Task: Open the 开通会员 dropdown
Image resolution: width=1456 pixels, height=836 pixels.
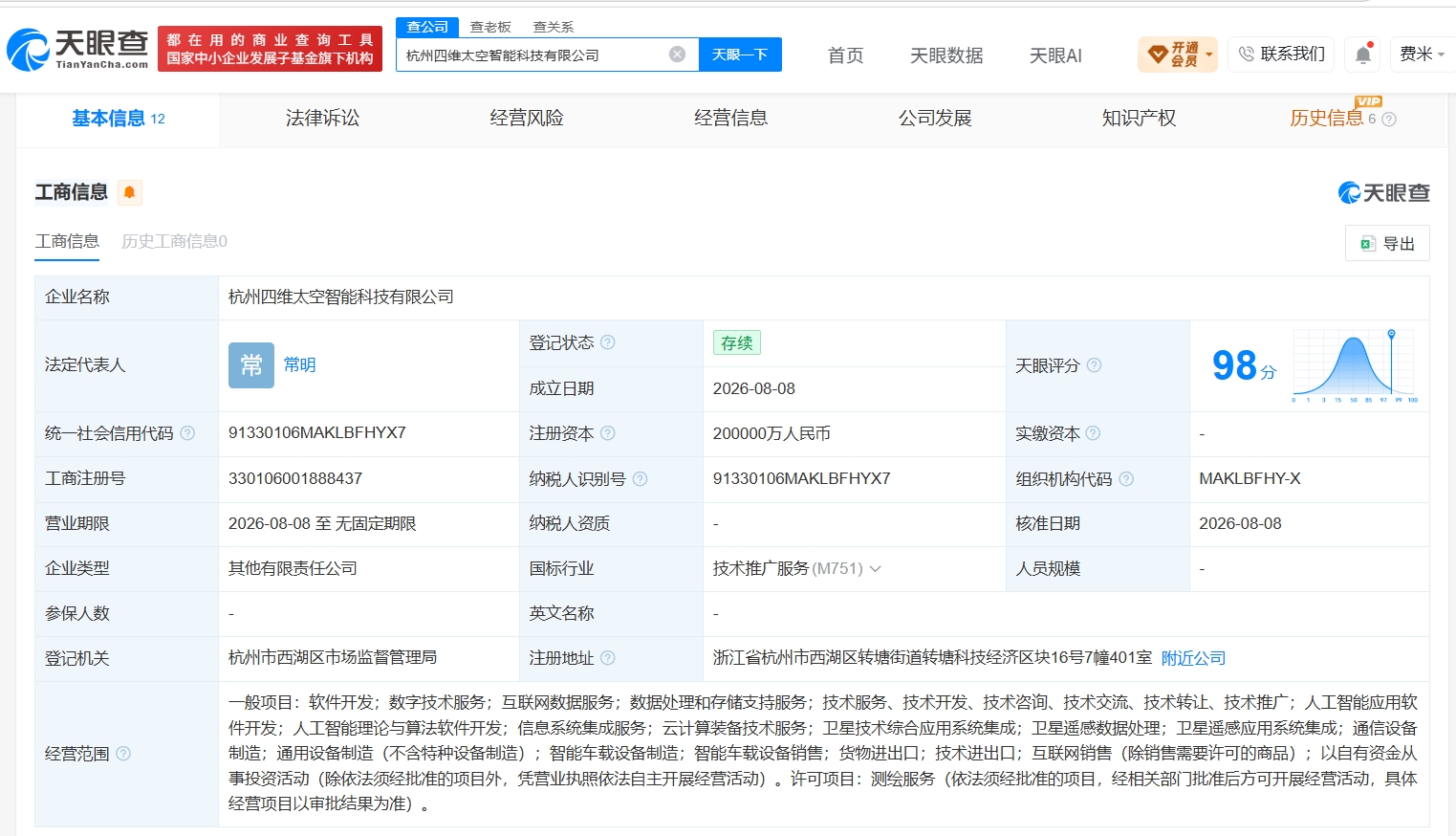Action: 1178,55
